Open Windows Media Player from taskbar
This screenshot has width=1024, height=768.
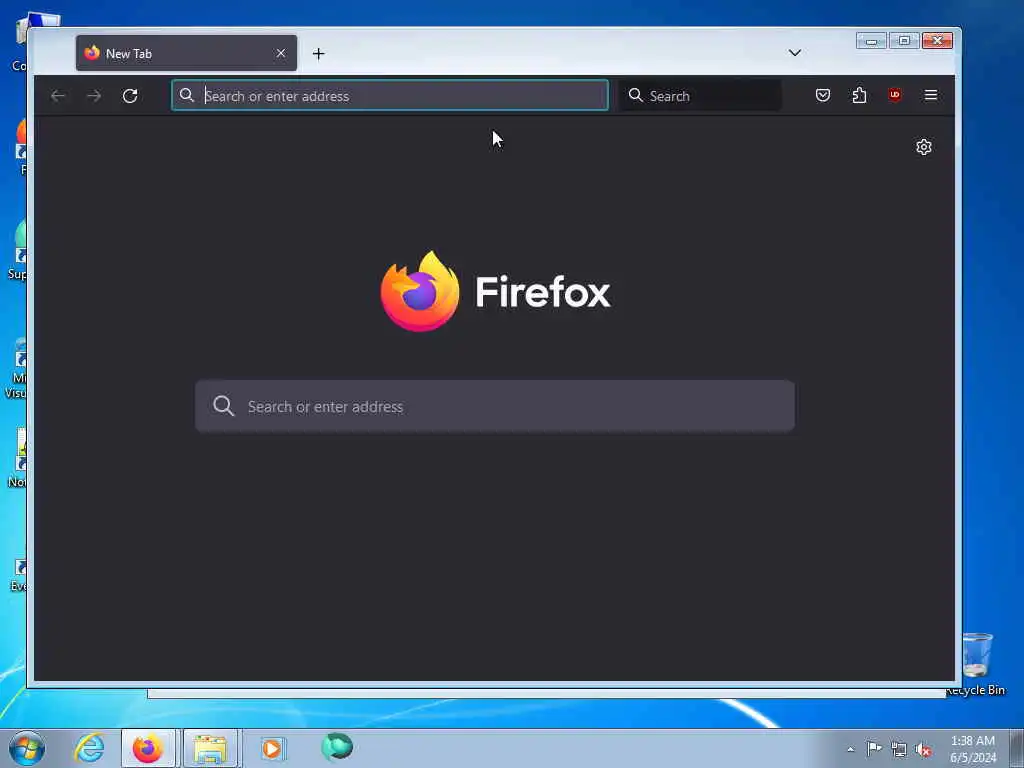272,748
